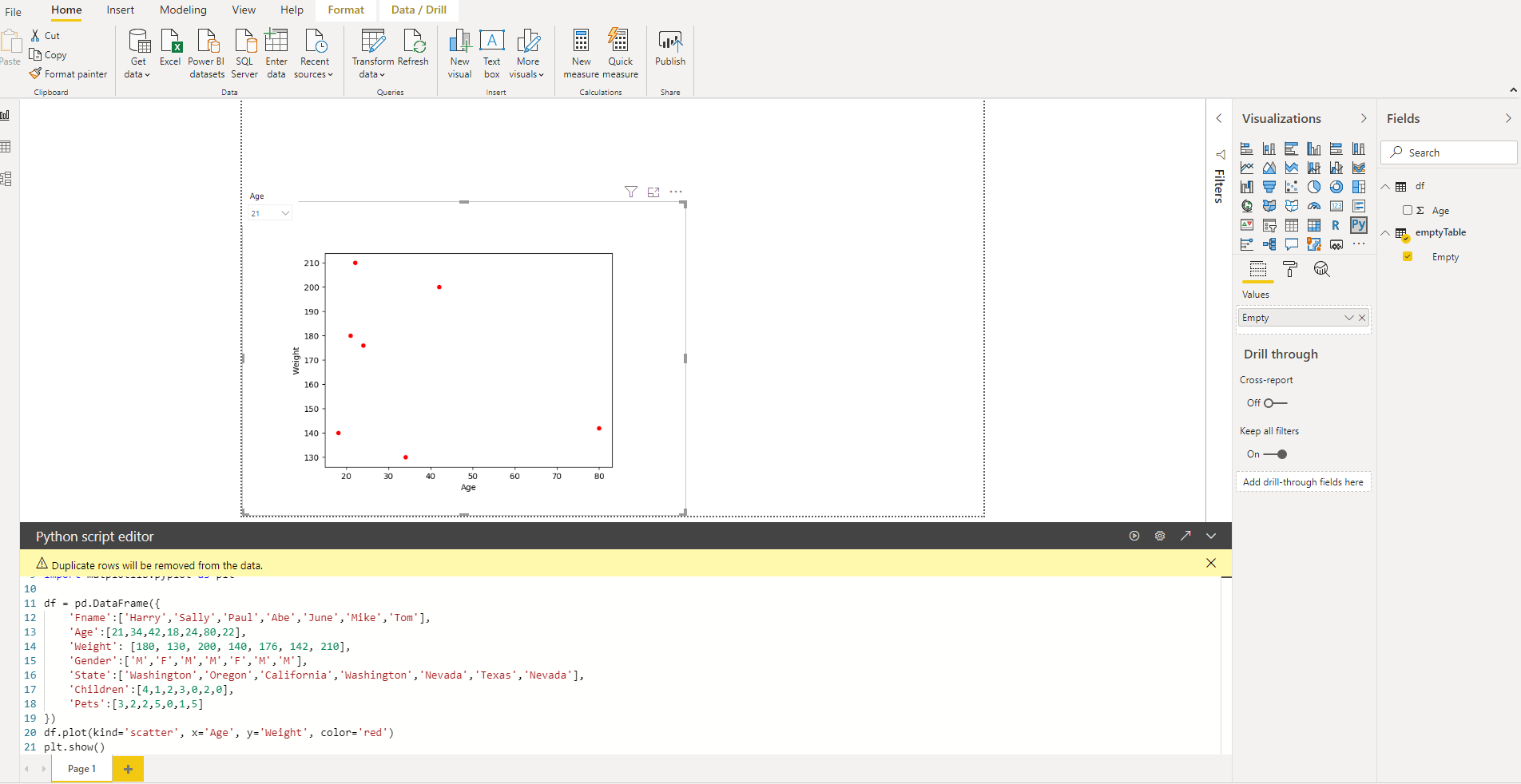Image resolution: width=1521 pixels, height=784 pixels.
Task: Open the Age slicer dropdown
Action: click(284, 213)
